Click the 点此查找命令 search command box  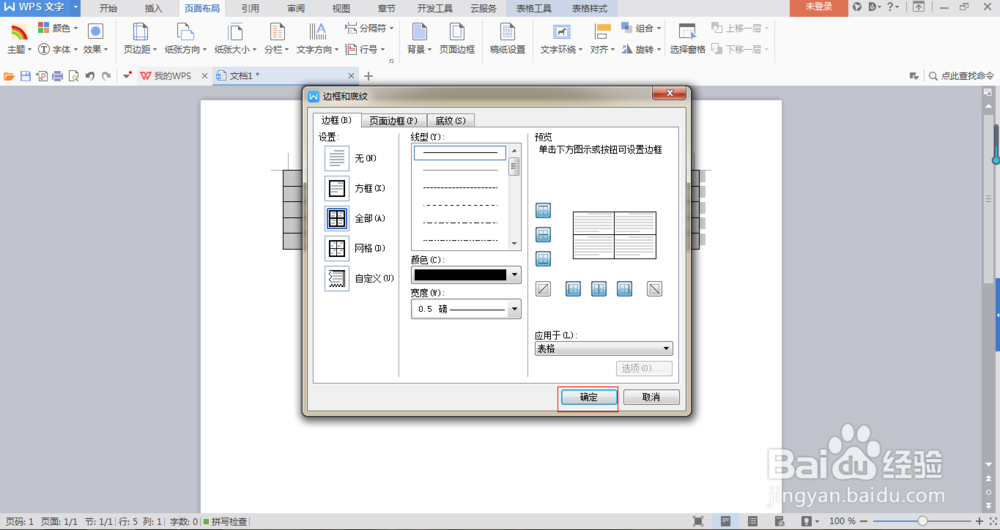tap(961, 76)
